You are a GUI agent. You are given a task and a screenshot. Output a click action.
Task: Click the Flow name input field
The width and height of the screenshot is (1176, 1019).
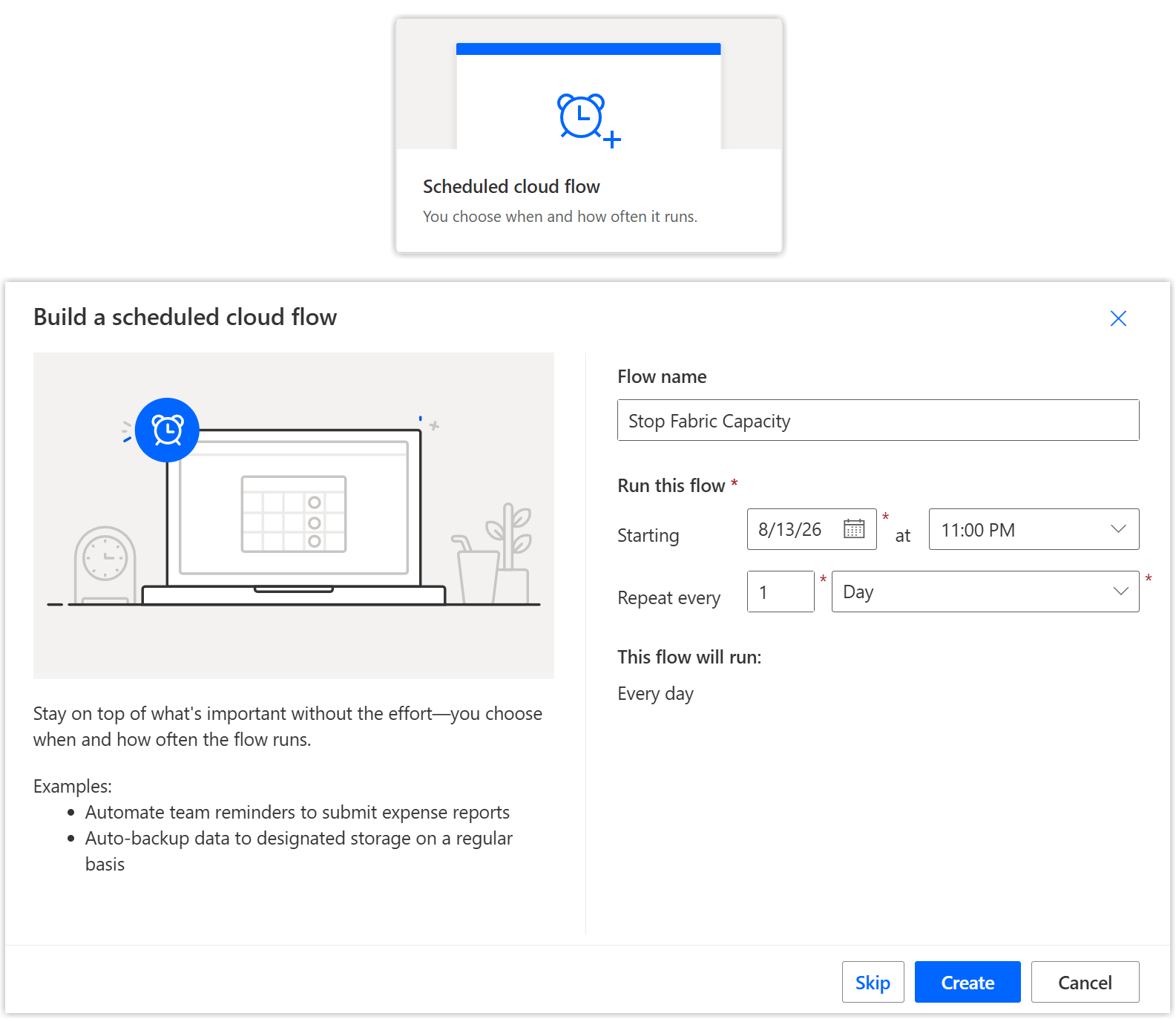click(x=878, y=420)
